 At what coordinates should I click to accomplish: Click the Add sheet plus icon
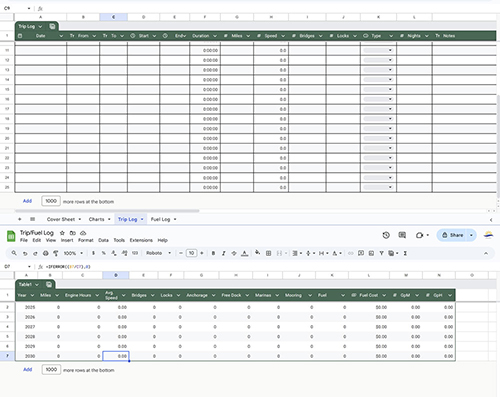tap(20, 219)
